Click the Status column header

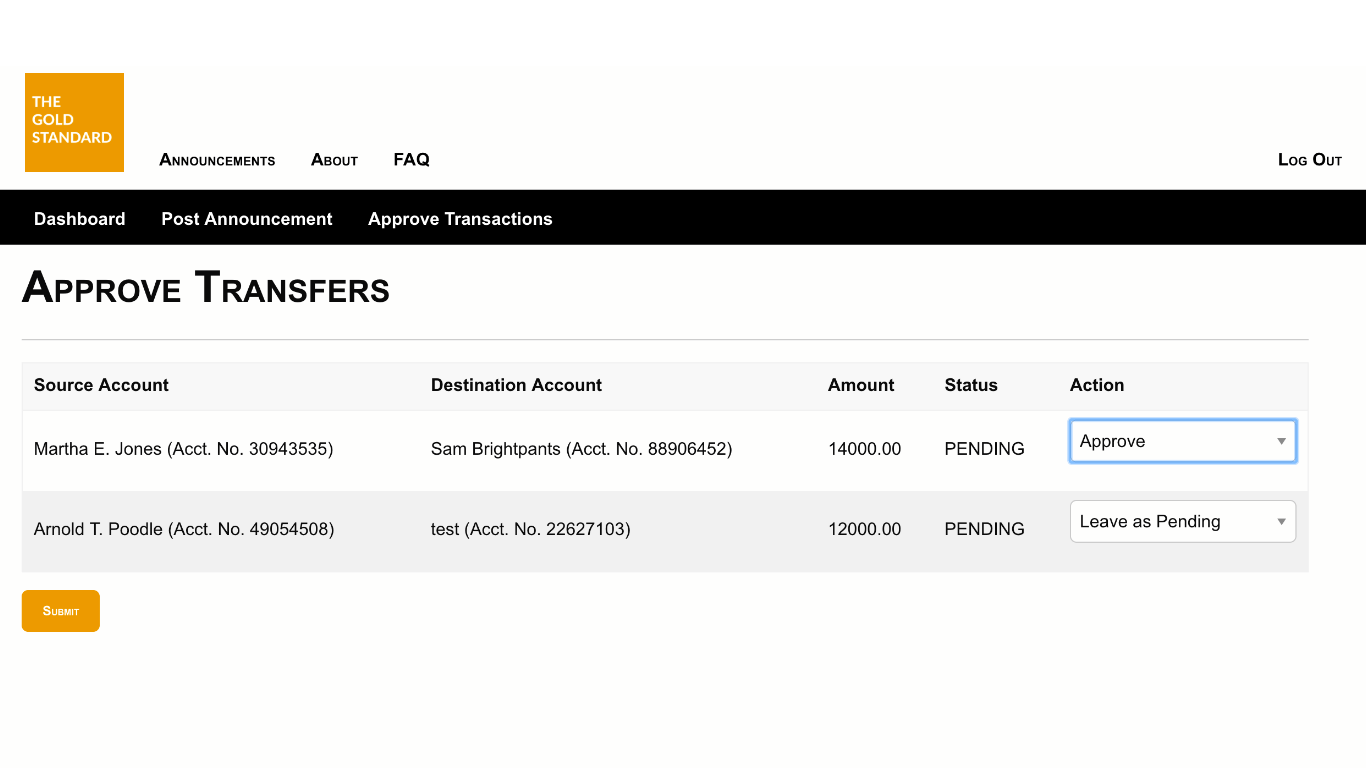tap(971, 385)
